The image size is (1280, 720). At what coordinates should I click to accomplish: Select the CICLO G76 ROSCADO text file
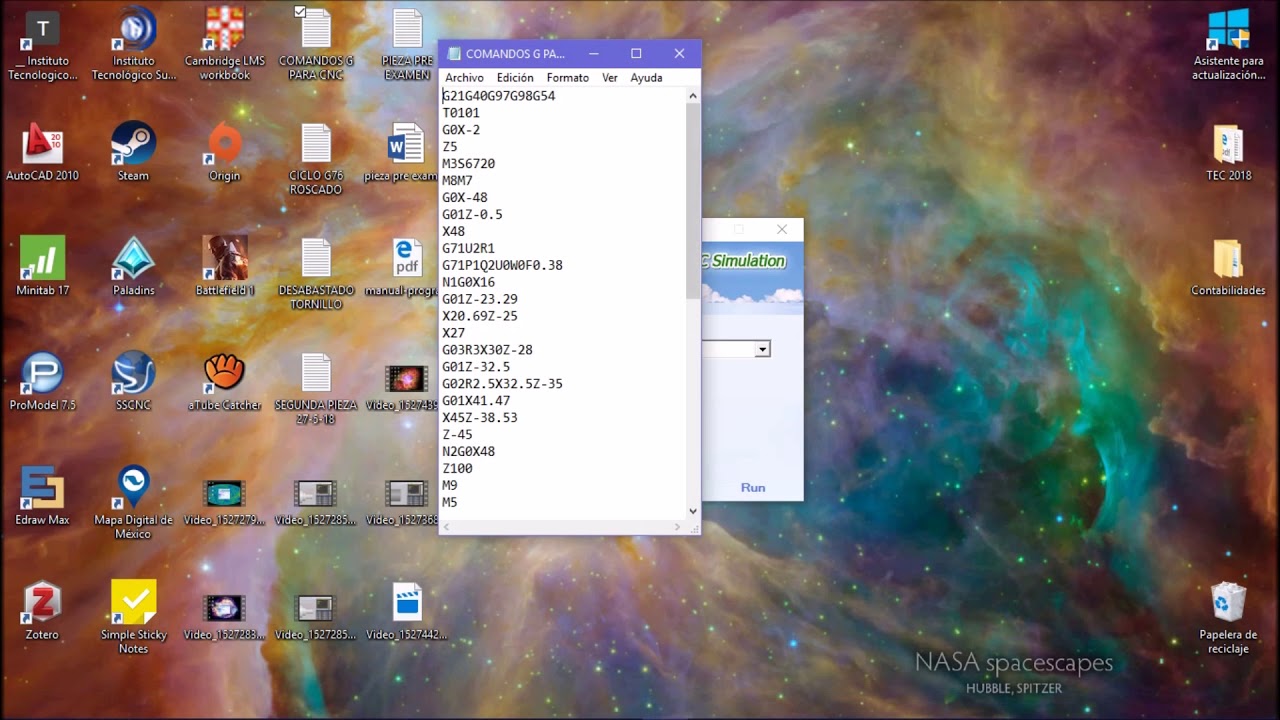coord(316,159)
